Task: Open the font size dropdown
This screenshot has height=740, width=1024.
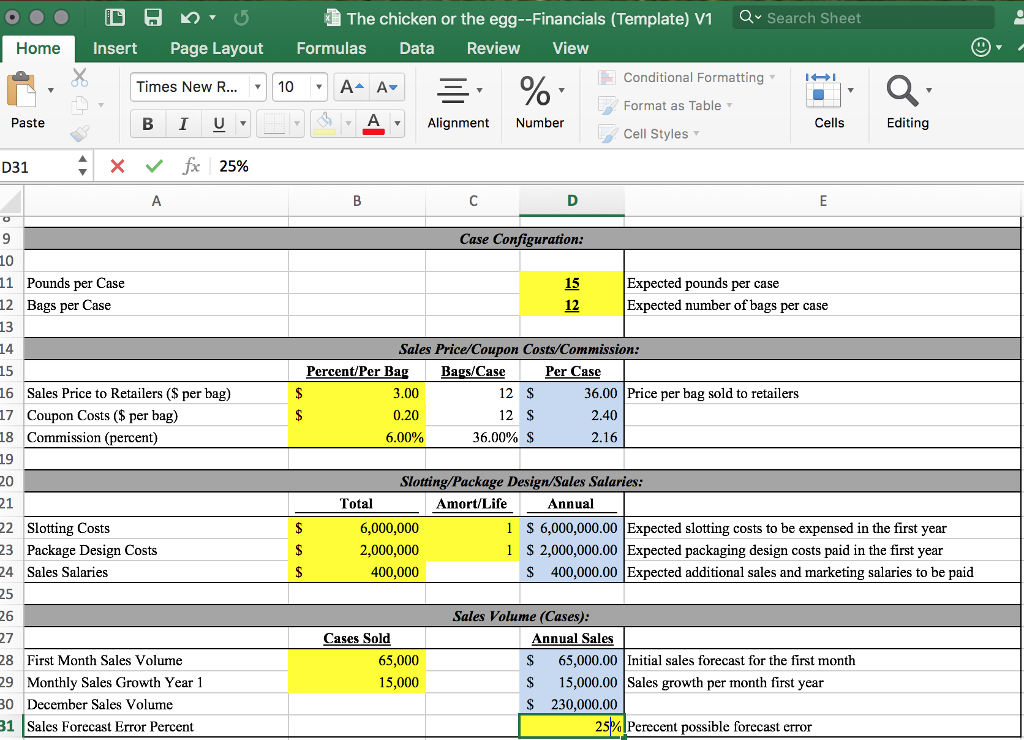Action: (x=319, y=87)
